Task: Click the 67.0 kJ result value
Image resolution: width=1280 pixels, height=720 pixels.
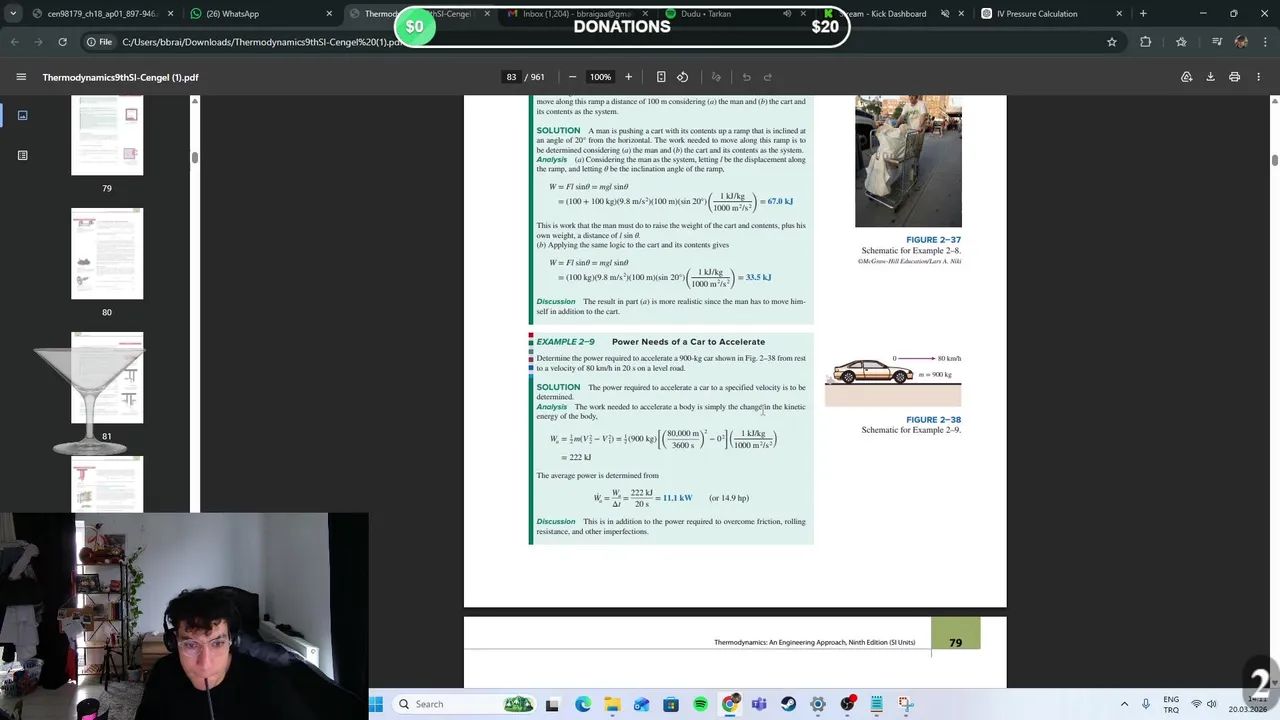Action: 780,202
